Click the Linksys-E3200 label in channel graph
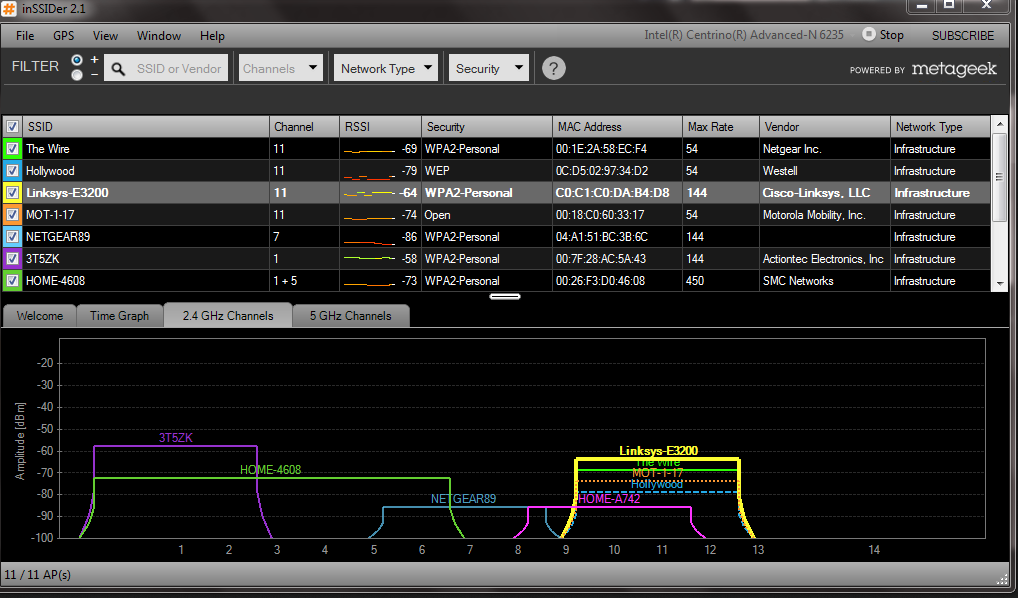 [x=658, y=451]
